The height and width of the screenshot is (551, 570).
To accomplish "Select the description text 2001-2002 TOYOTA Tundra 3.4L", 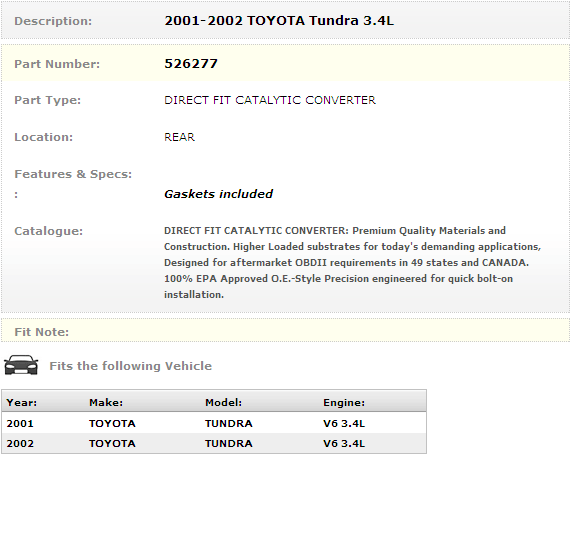I will [x=279, y=21].
